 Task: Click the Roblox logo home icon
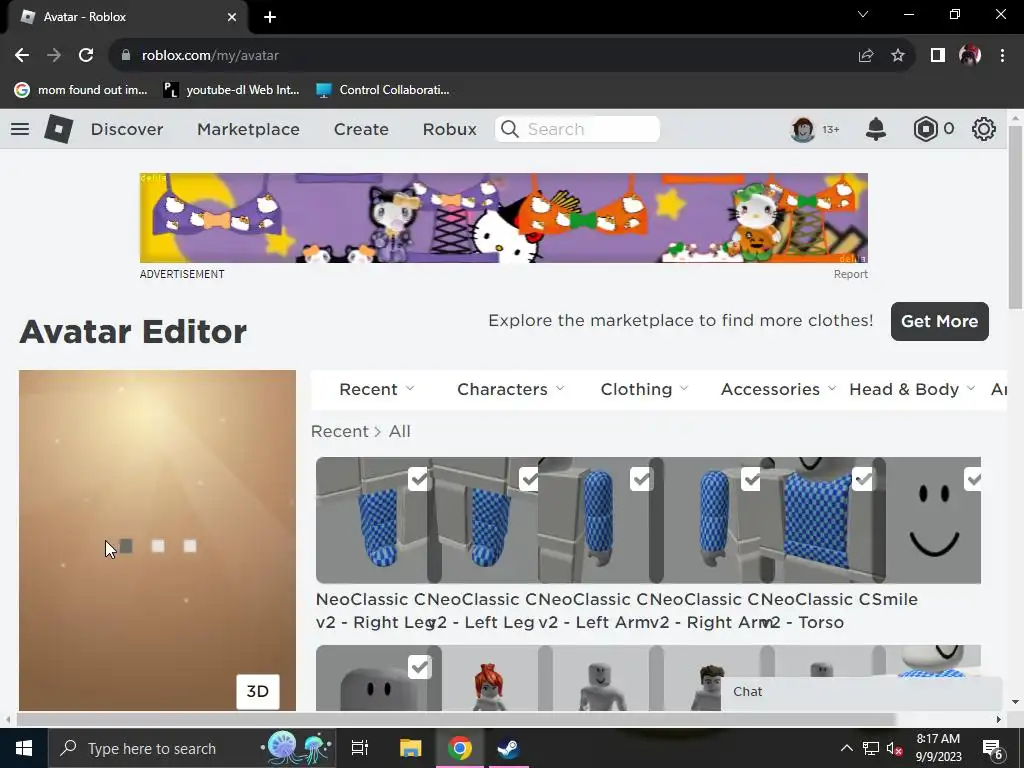[58, 129]
